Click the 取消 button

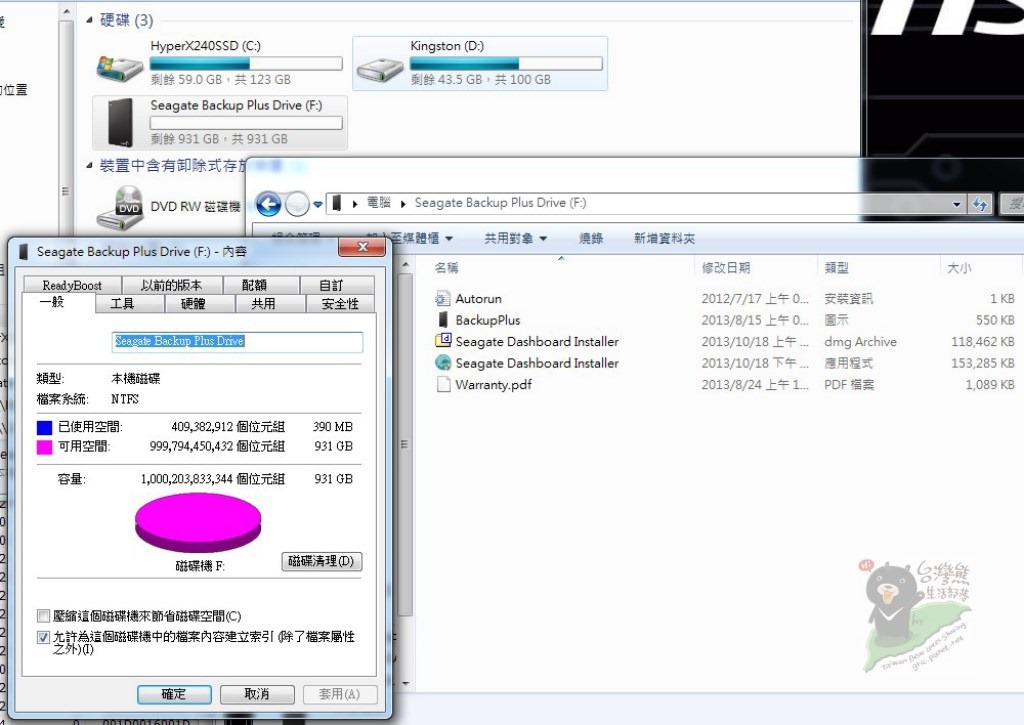pyautogui.click(x=257, y=694)
